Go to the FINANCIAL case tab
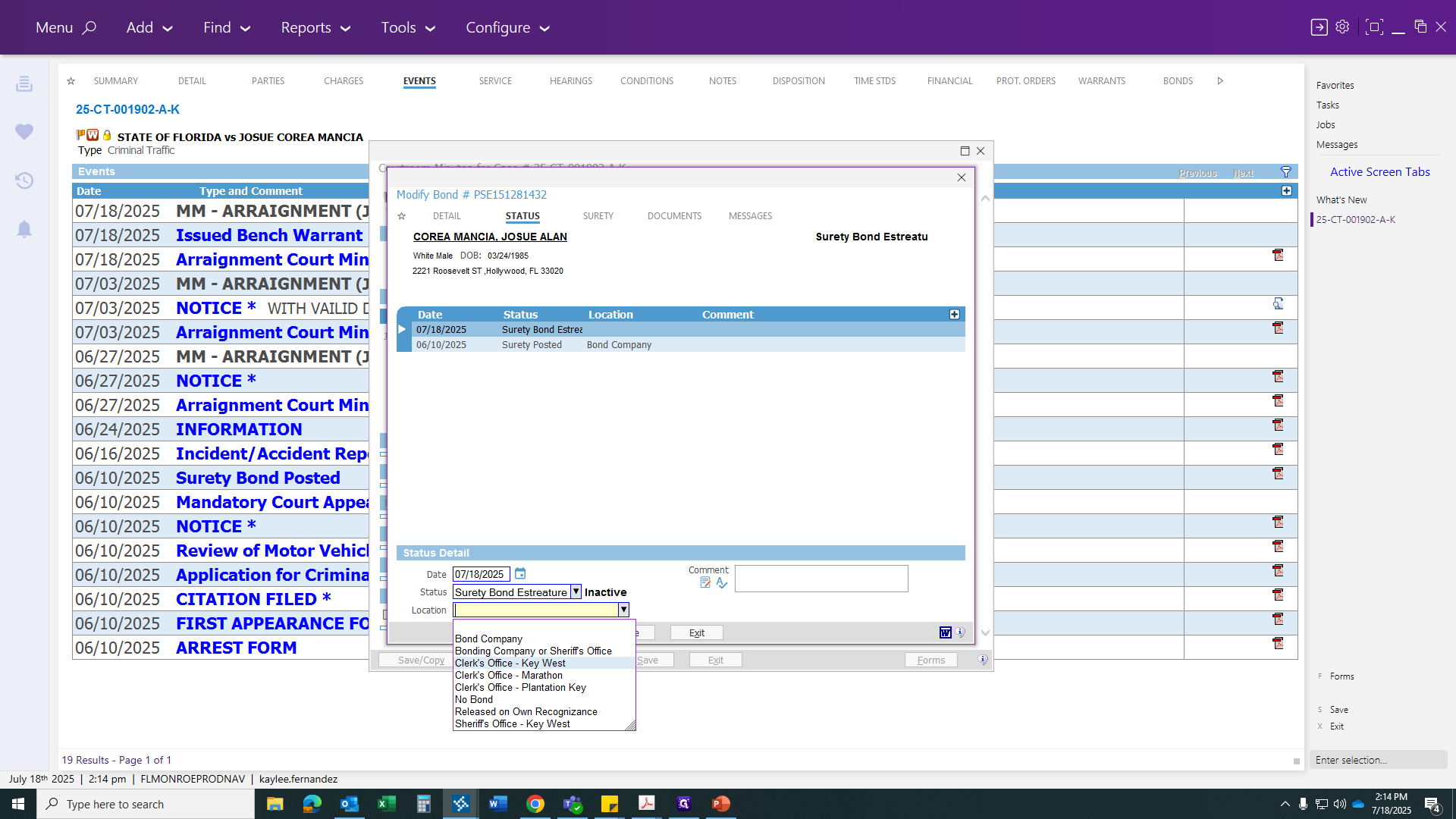Viewport: 1456px width, 819px height. click(x=949, y=81)
